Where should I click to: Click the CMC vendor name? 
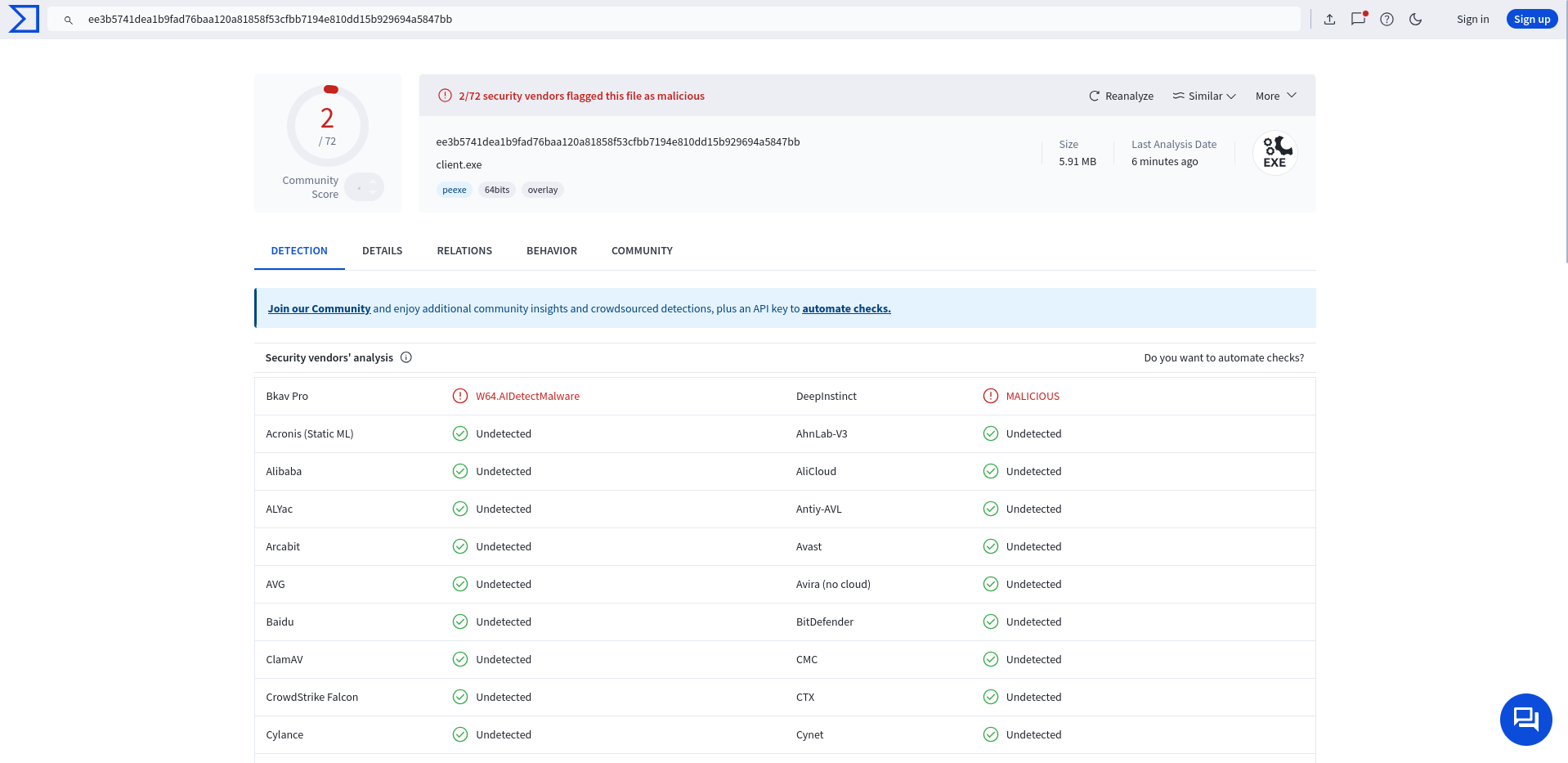(807, 659)
